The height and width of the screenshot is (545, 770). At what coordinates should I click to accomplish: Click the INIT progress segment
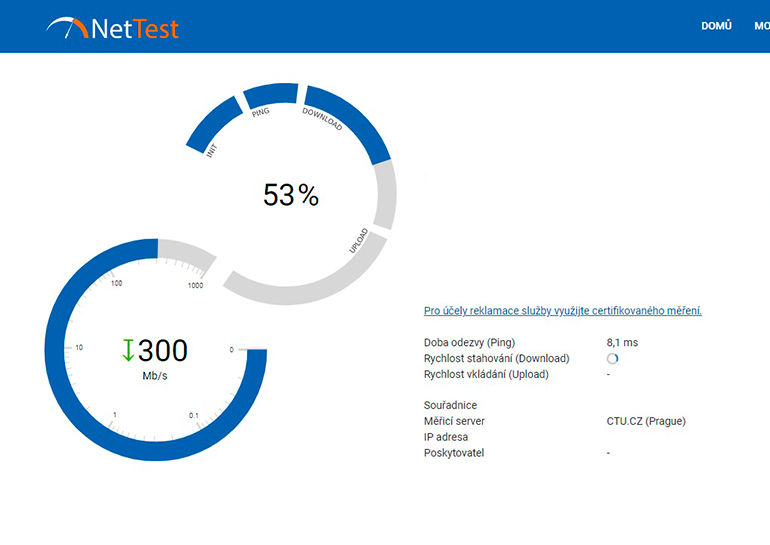[213, 125]
